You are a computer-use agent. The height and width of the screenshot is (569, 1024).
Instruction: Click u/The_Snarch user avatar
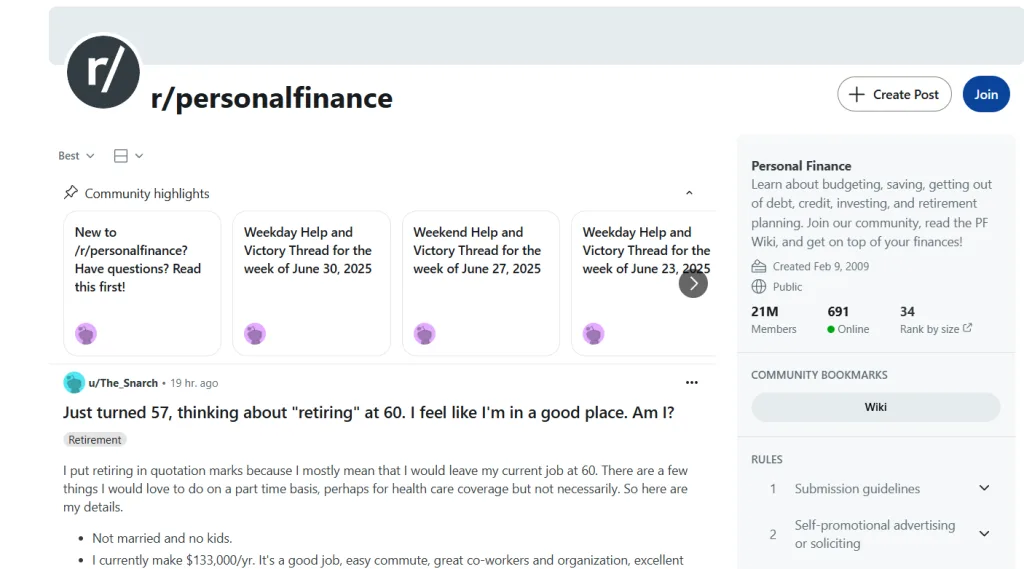[74, 383]
